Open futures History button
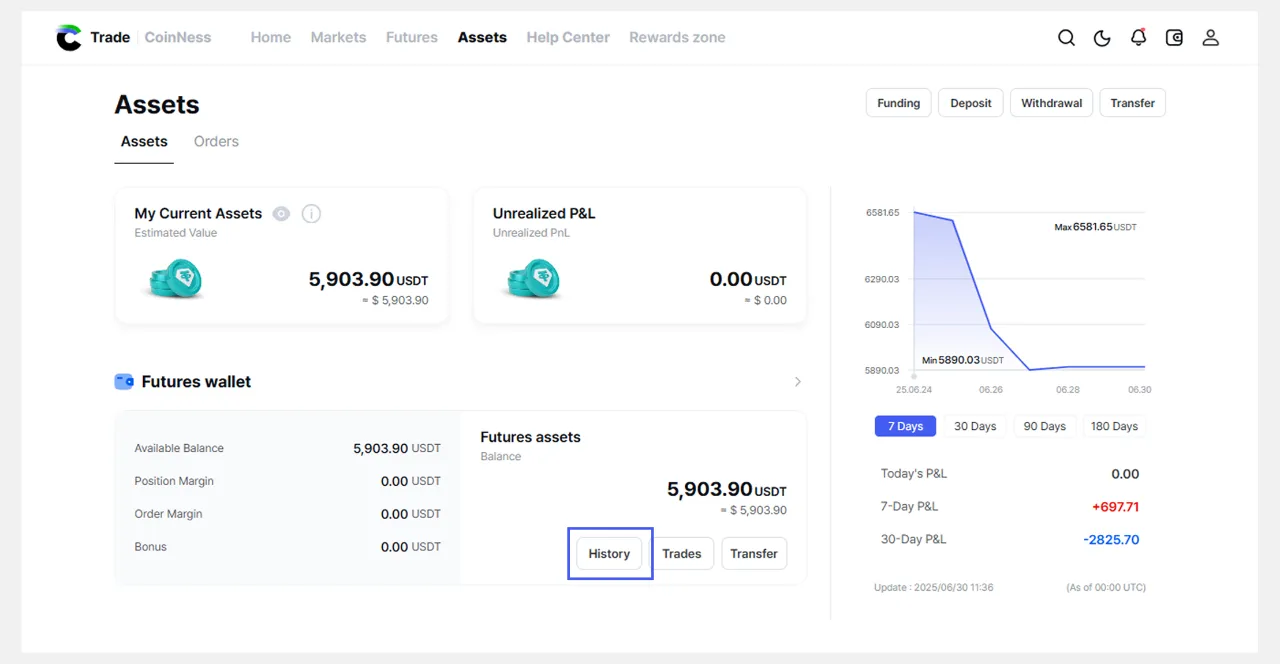1280x664 pixels. [609, 554]
